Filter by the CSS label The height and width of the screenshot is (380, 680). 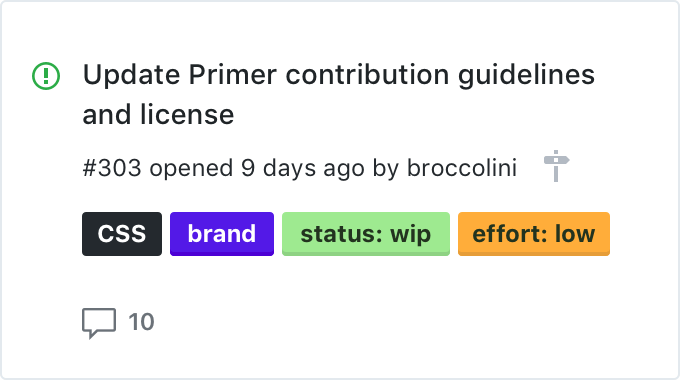(x=122, y=234)
